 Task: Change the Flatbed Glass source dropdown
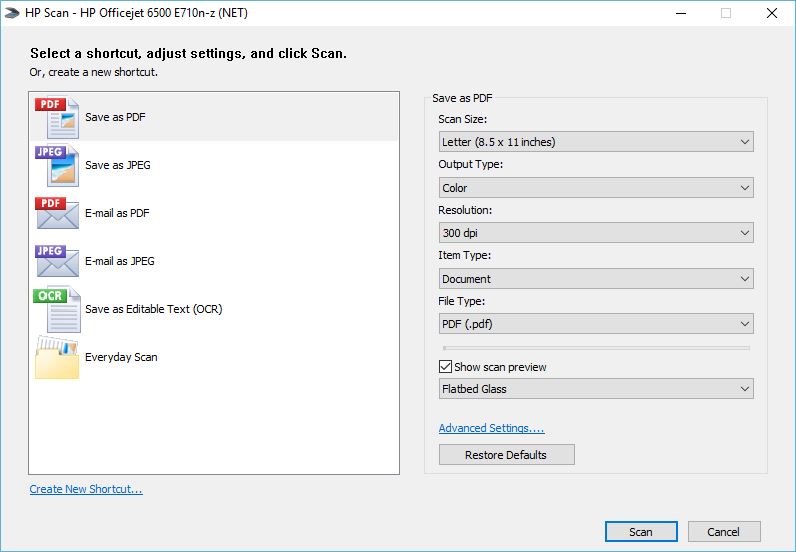coord(596,389)
